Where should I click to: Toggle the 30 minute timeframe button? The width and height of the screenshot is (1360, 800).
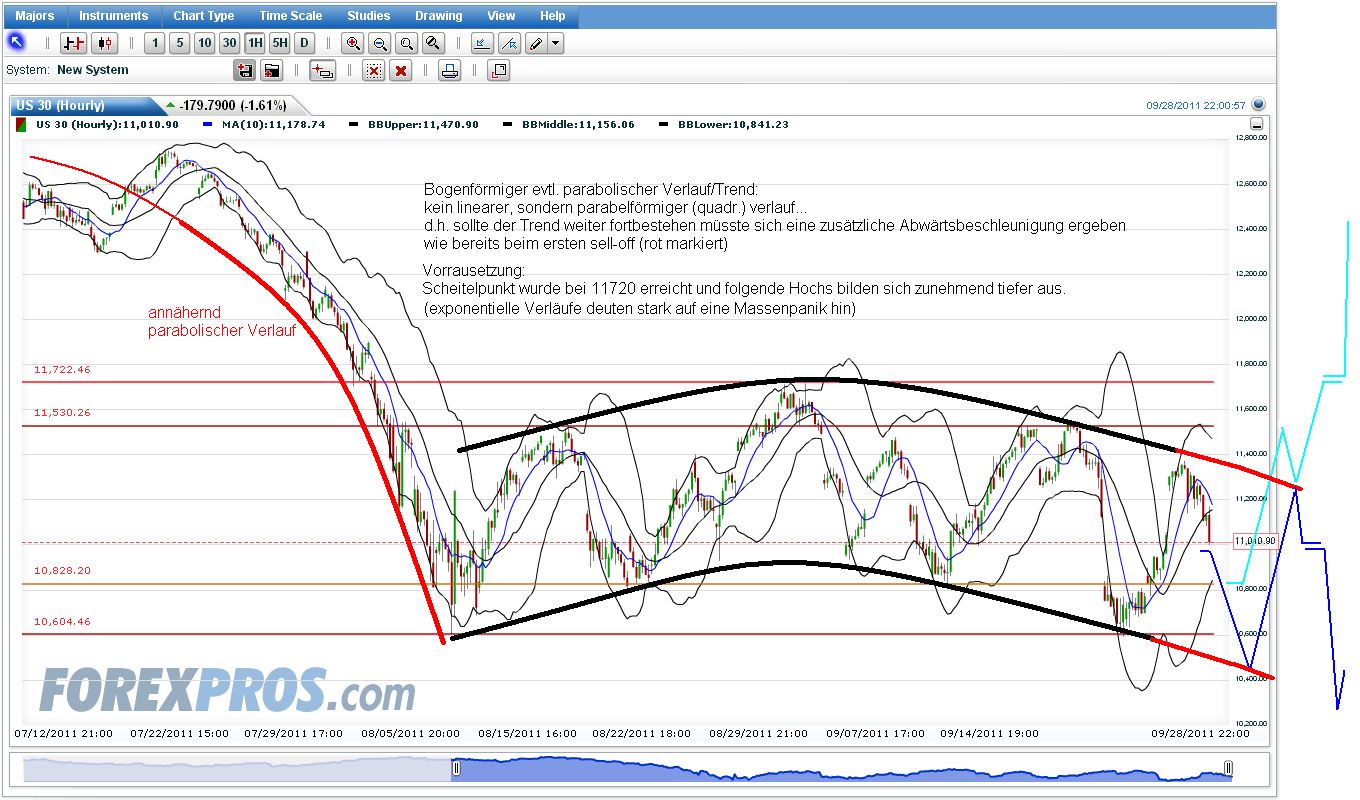(x=229, y=43)
